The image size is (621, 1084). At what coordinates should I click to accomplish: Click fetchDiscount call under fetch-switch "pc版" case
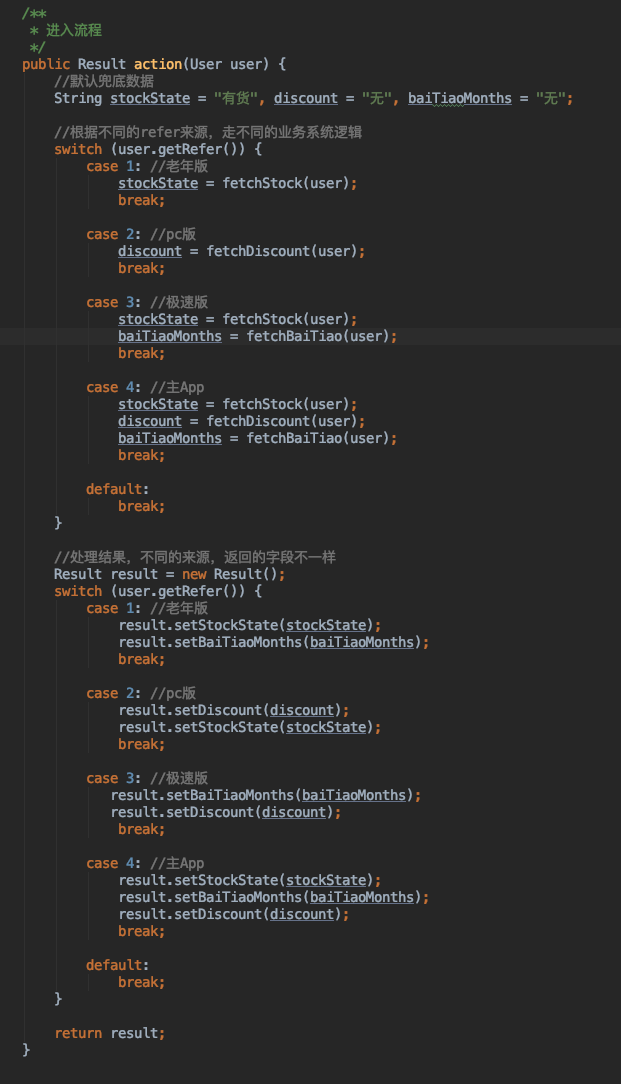click(x=258, y=251)
